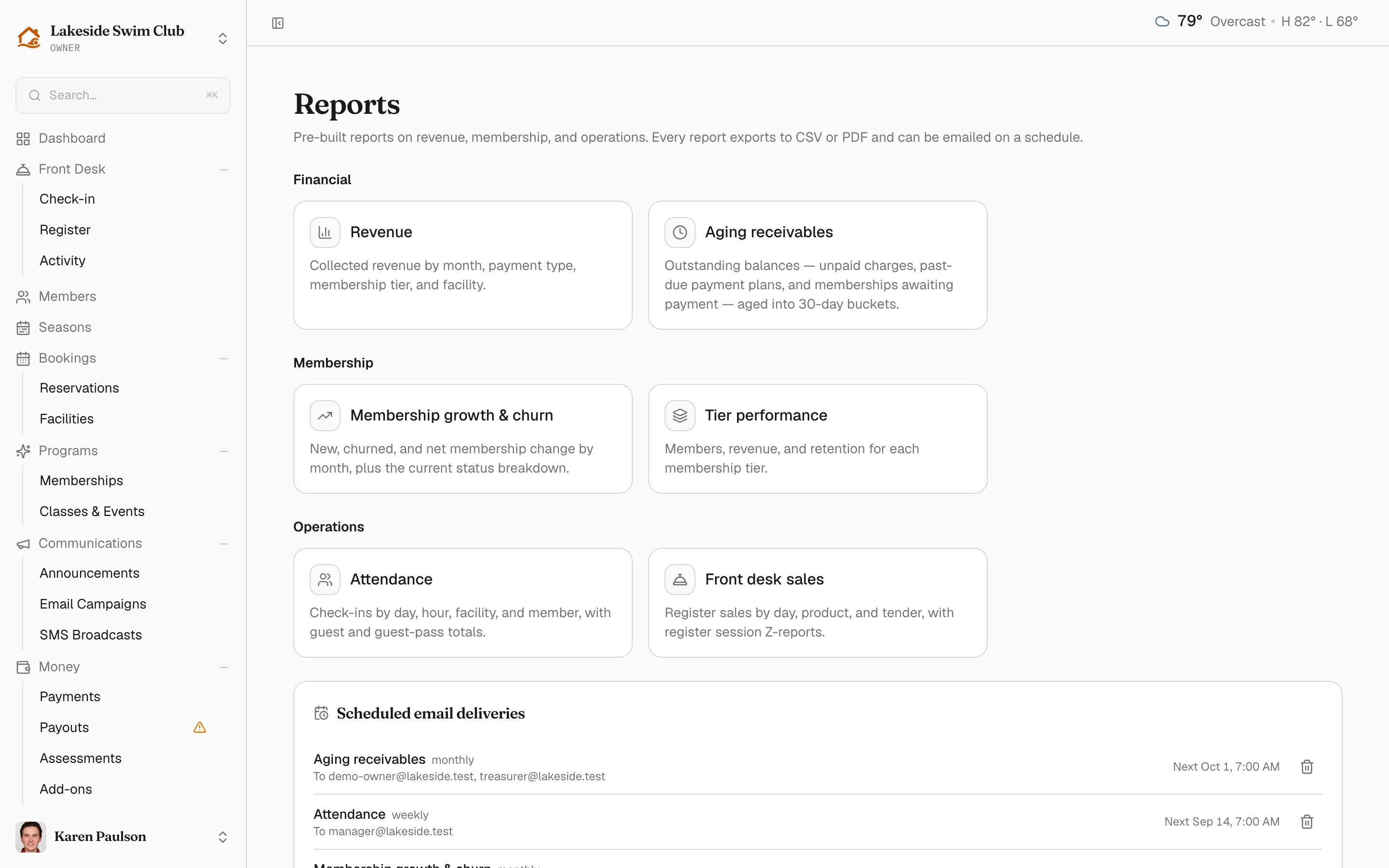Click the Attendance people icon

pyautogui.click(x=325, y=579)
